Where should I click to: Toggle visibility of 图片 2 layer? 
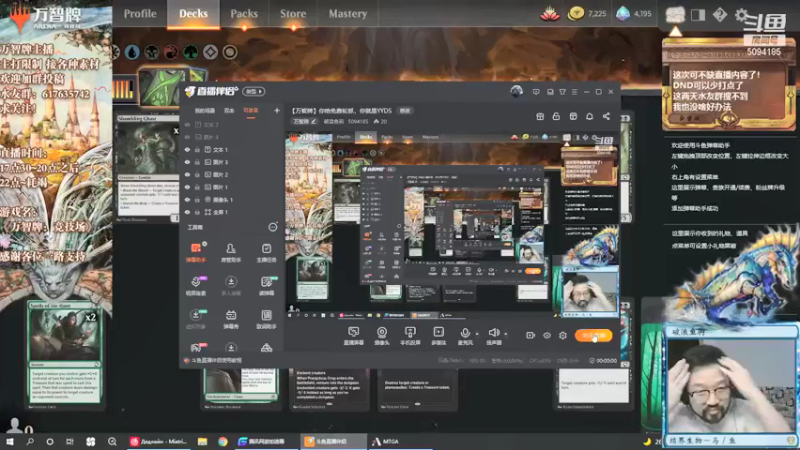(x=187, y=174)
